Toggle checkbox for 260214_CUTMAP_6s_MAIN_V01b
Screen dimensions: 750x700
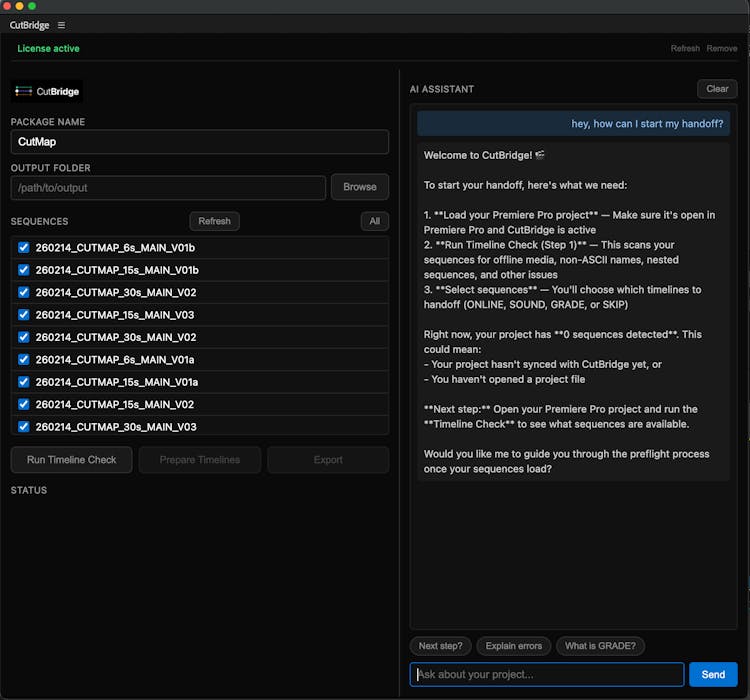point(24,247)
